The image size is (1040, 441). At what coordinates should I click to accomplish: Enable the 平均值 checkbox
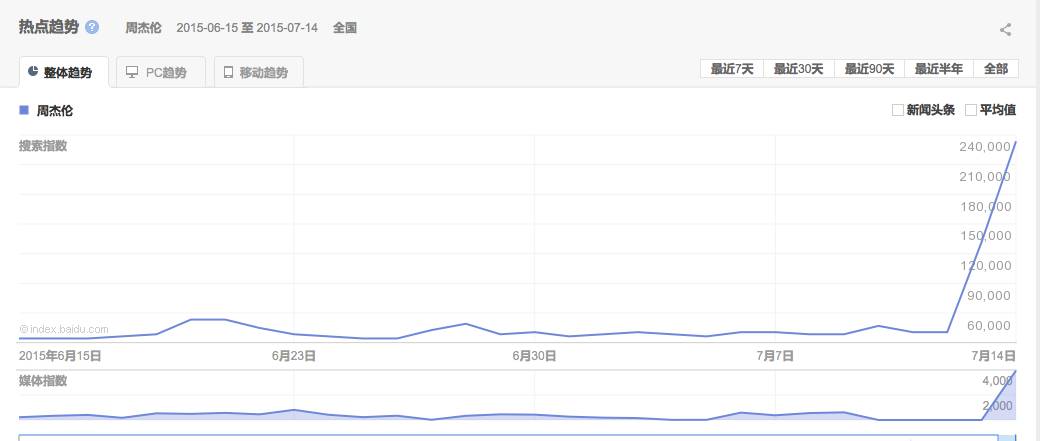(x=971, y=110)
